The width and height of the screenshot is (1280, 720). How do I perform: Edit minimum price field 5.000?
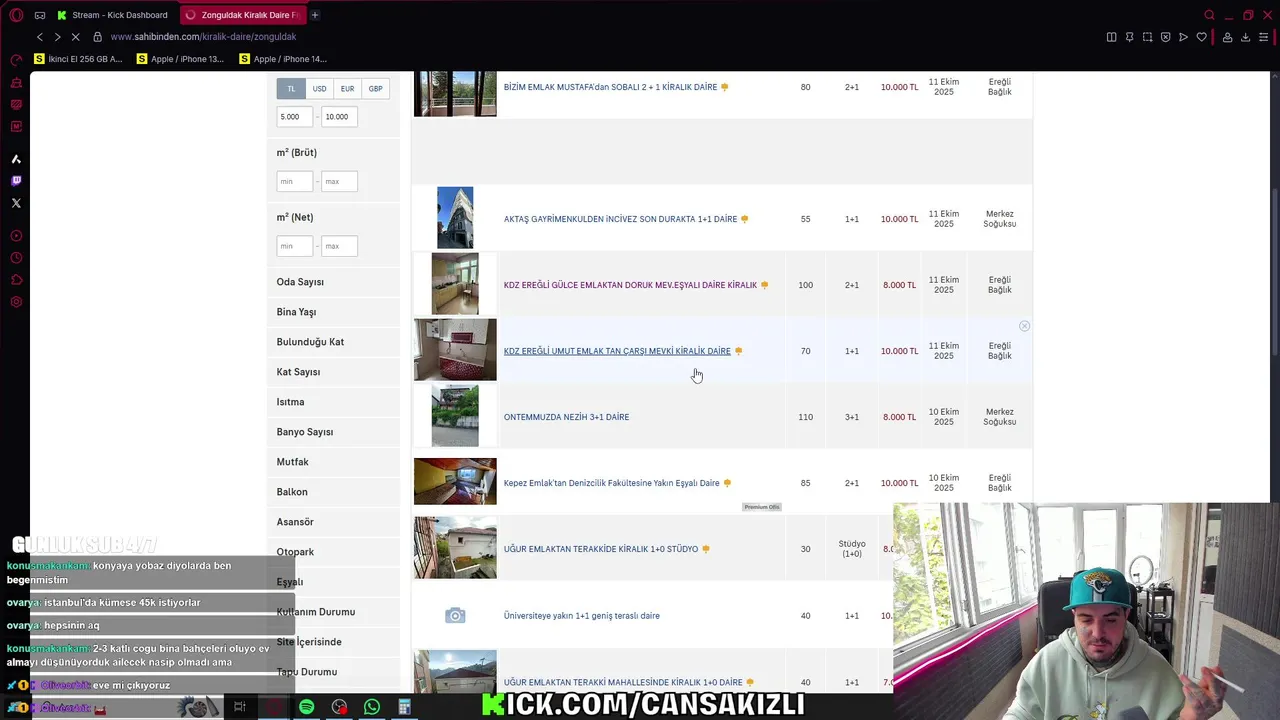tap(295, 117)
